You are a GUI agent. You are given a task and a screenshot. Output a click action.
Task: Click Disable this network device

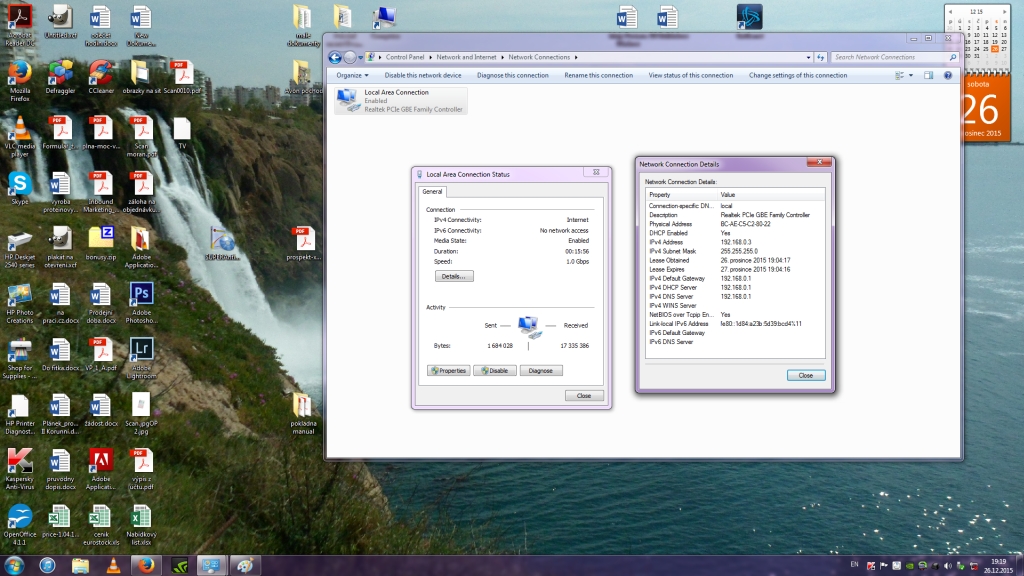423,75
